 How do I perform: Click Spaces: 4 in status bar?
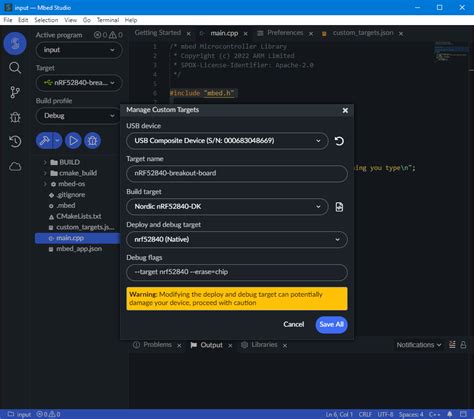[411, 414]
